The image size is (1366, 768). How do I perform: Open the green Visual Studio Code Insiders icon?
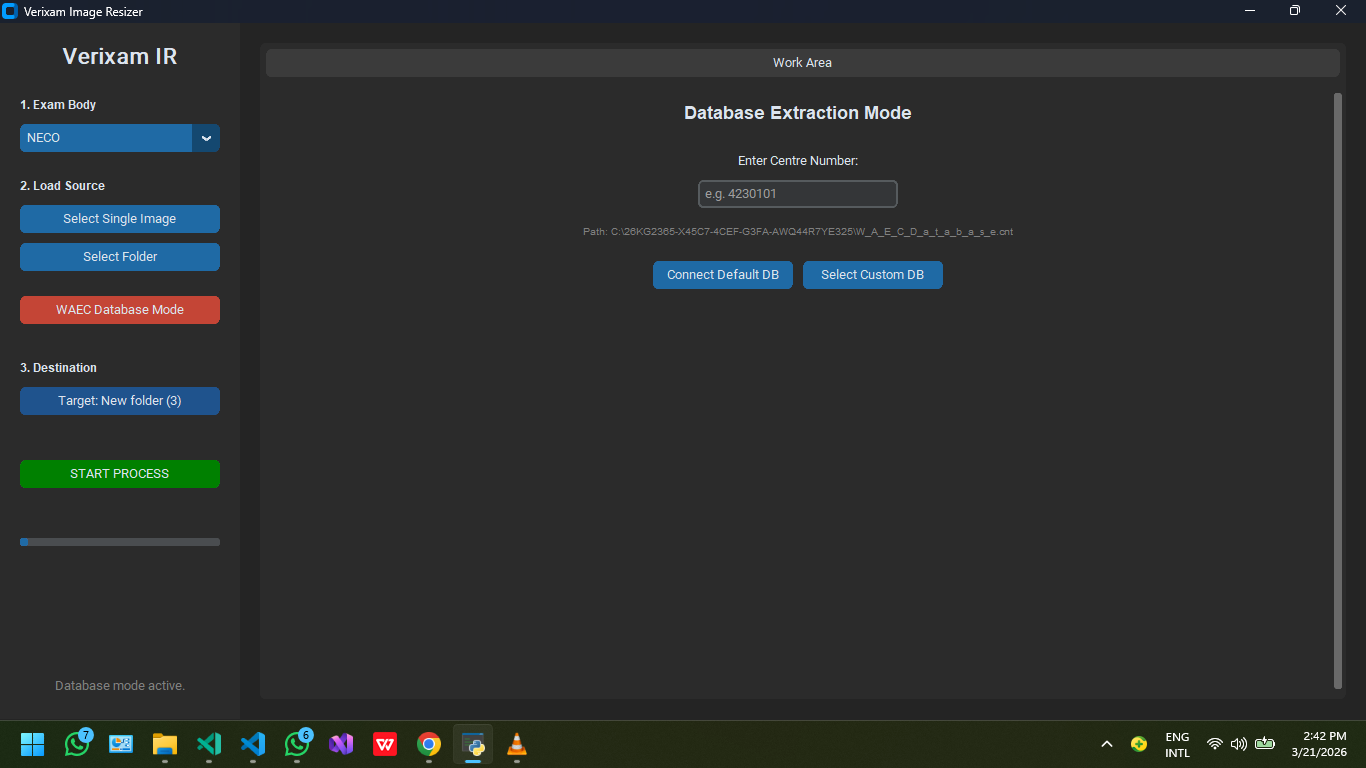pyautogui.click(x=209, y=744)
